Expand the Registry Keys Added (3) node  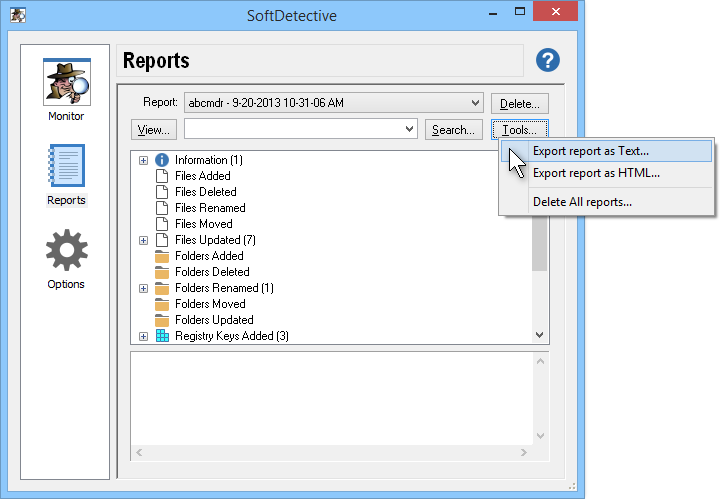[x=144, y=336]
